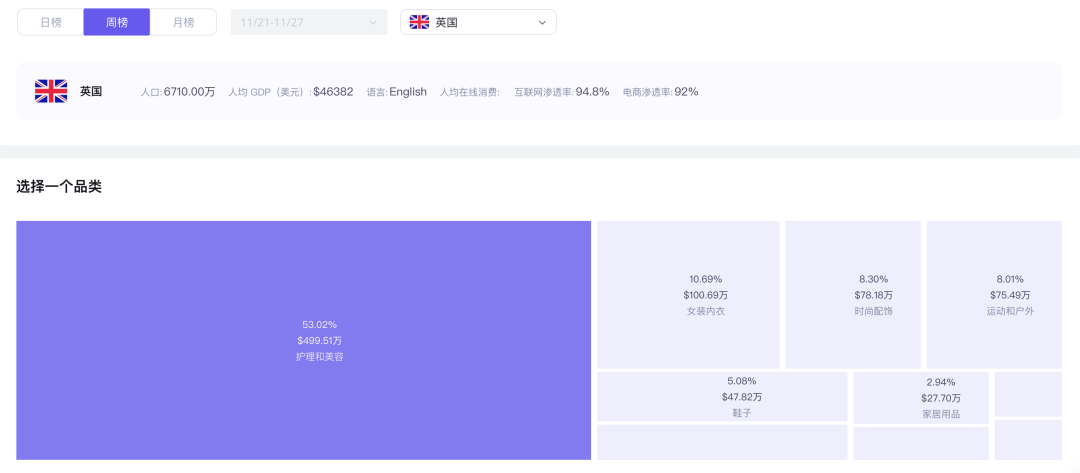
Task: Click the 互联网渗透率 94.8% statistic
Action: (x=562, y=92)
